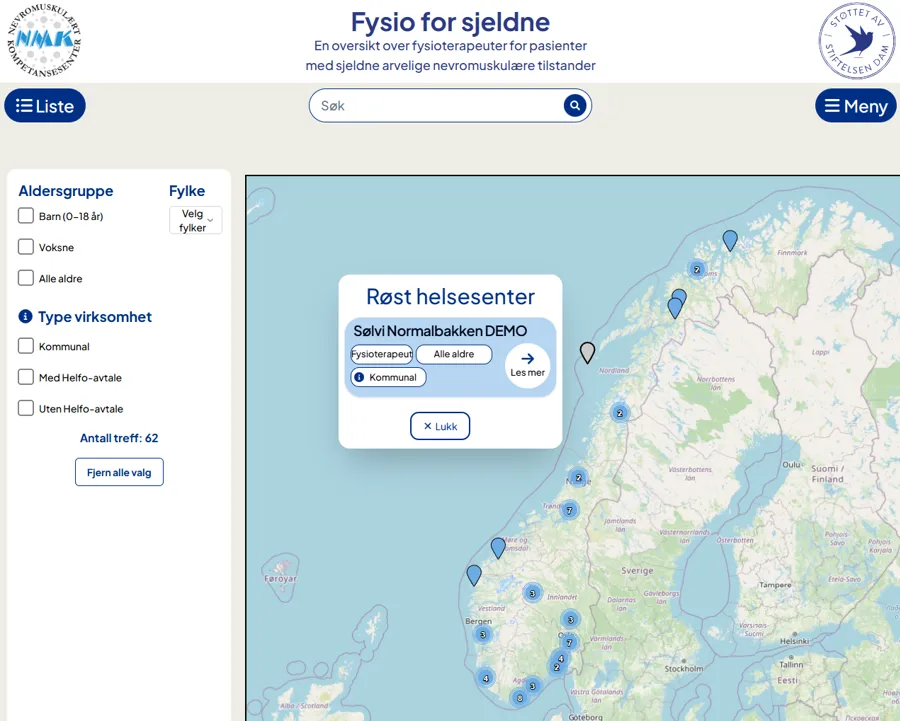Switch to Liste view
The width and height of the screenshot is (900, 721).
45,106
